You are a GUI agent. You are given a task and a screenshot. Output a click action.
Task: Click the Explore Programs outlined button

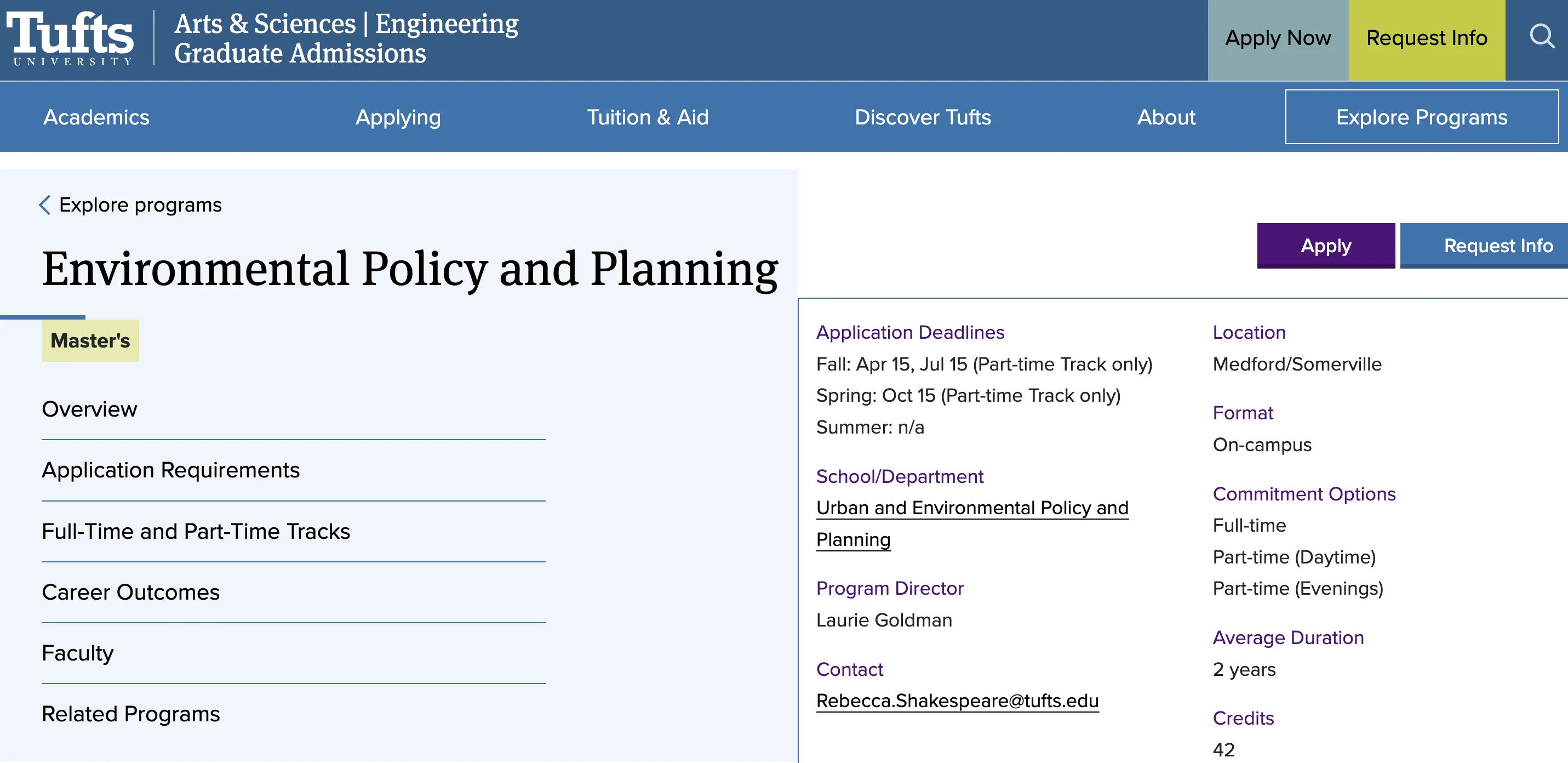[x=1421, y=117]
